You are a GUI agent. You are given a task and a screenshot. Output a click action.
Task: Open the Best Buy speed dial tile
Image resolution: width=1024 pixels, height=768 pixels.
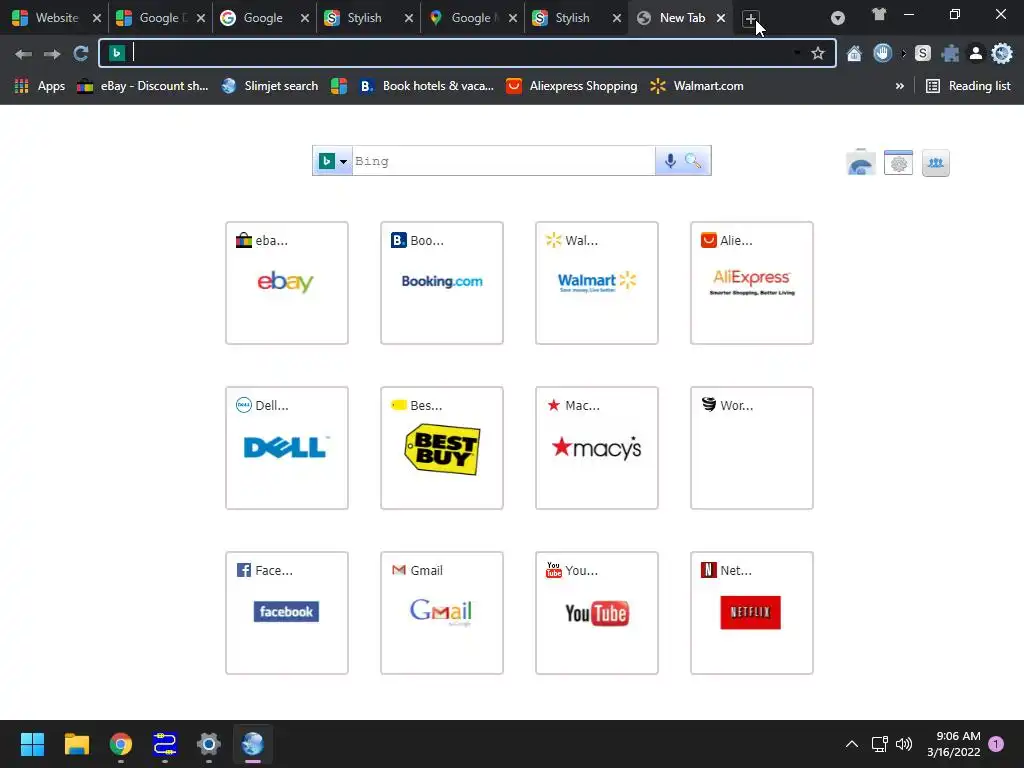click(x=442, y=448)
